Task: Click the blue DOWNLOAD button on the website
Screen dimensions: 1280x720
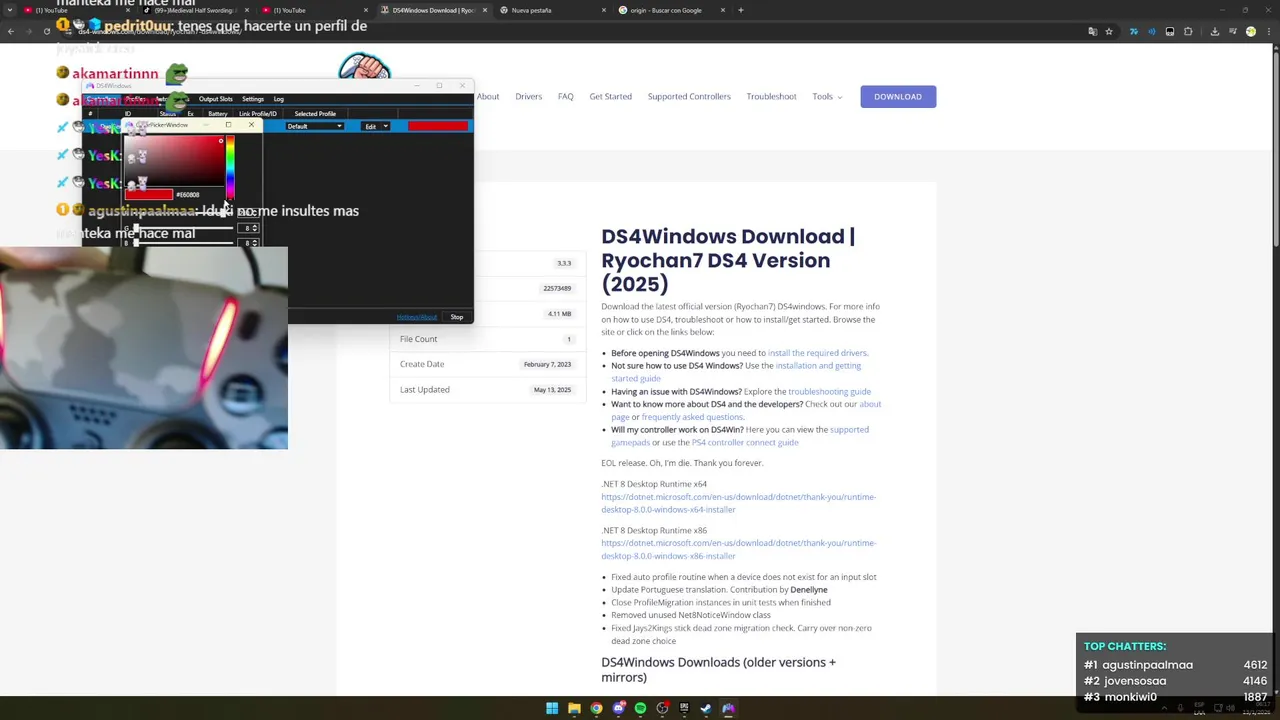Action: tap(898, 97)
